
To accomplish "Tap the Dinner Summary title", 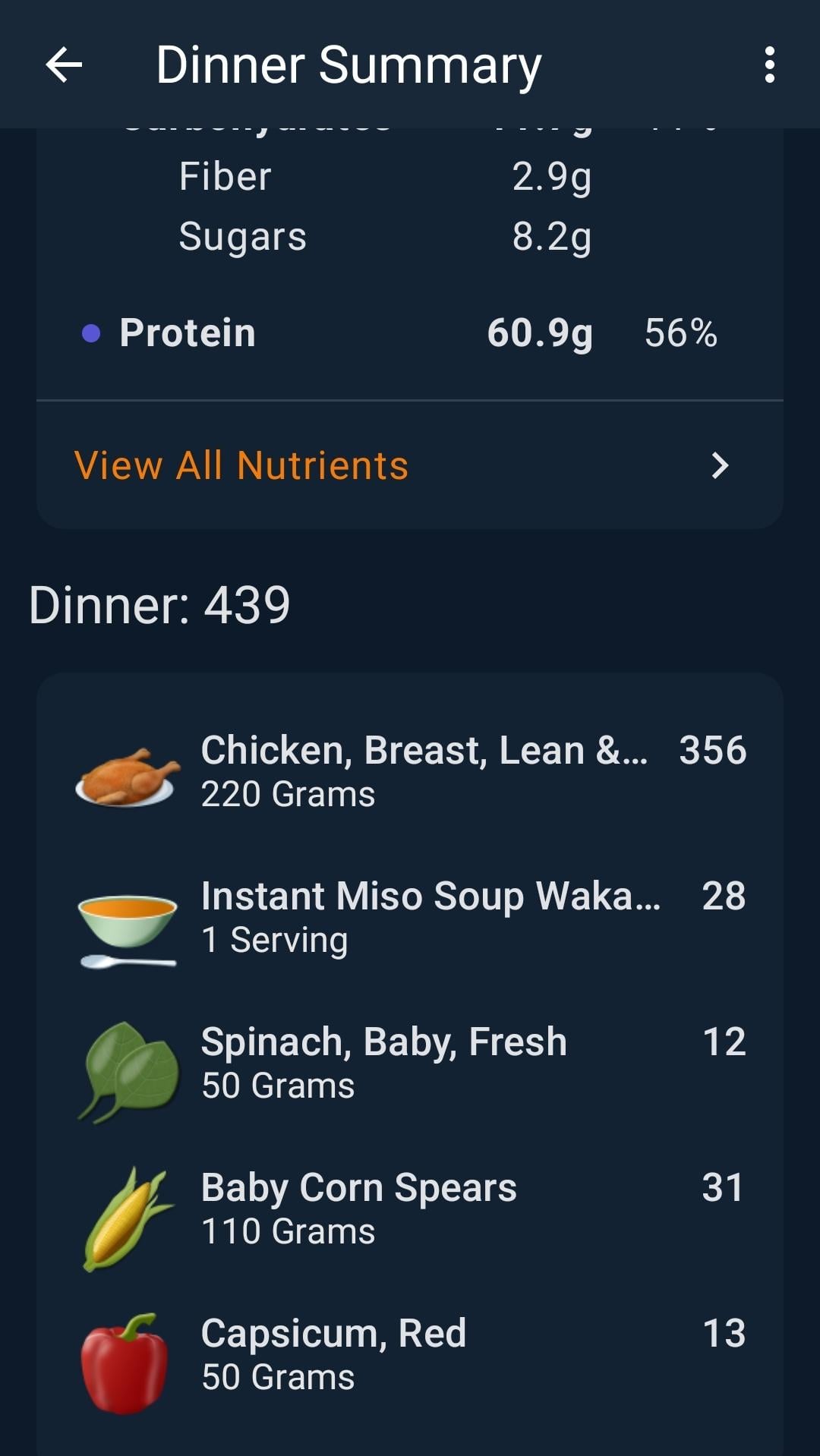I will point(348,65).
